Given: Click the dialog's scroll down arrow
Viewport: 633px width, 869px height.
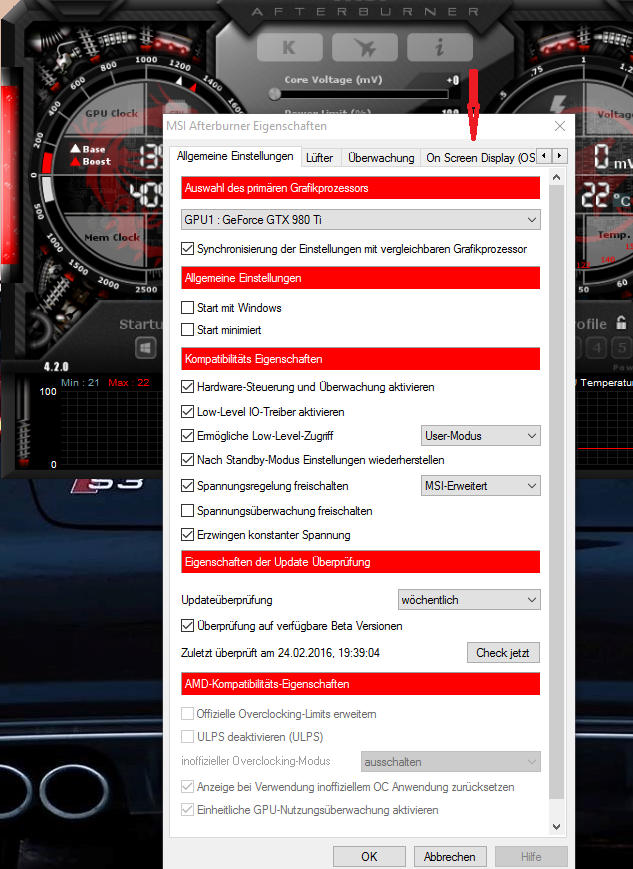Looking at the screenshot, I should pos(557,827).
